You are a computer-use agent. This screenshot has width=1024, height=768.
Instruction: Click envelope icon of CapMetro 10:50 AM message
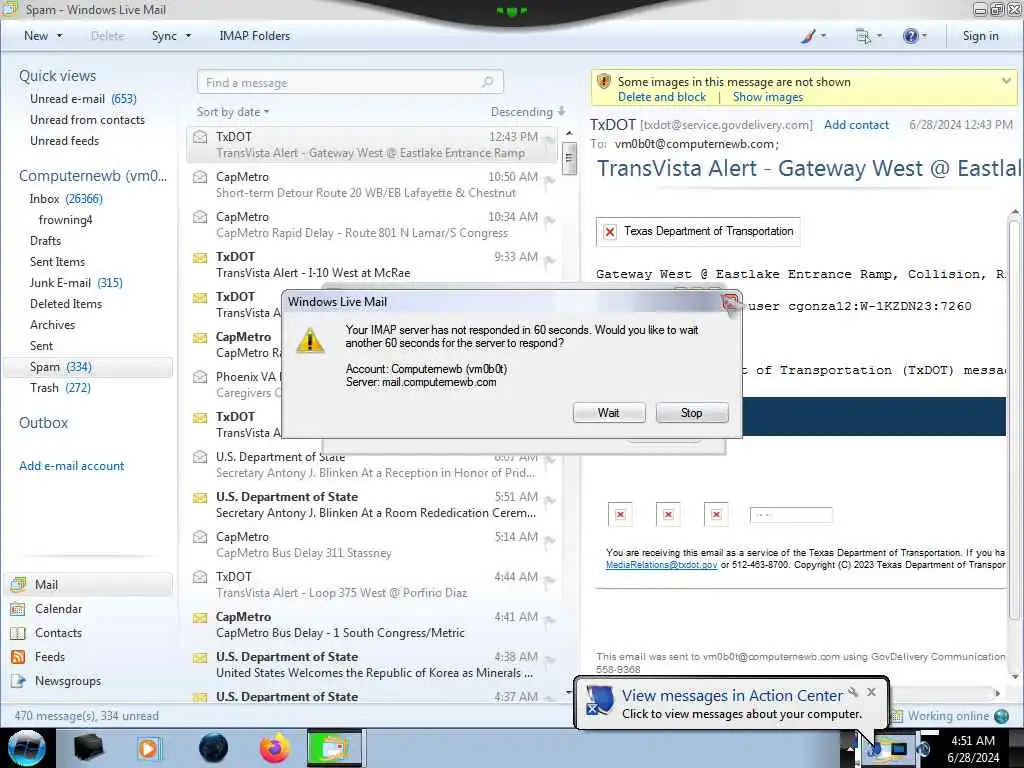(x=200, y=177)
